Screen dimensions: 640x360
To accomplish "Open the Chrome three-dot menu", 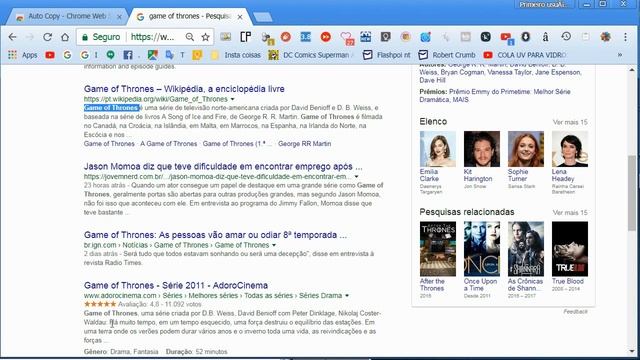I will point(625,37).
